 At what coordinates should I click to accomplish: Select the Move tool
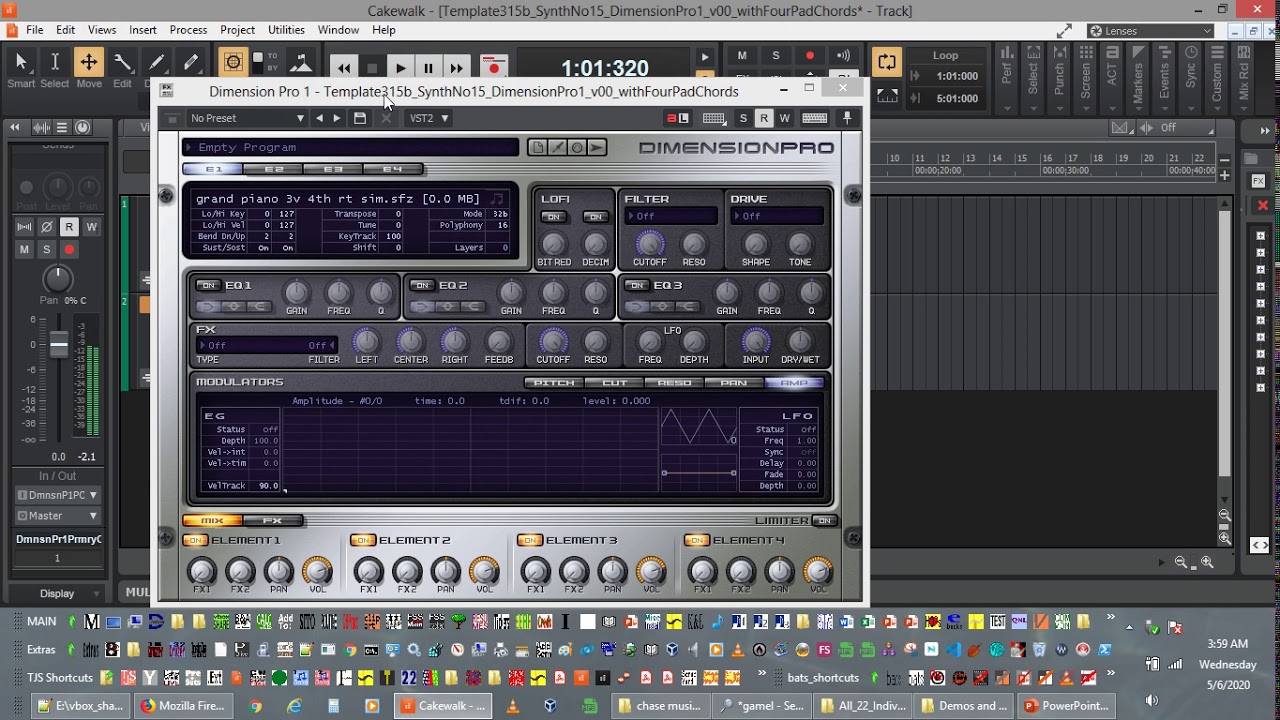pyautogui.click(x=88, y=63)
